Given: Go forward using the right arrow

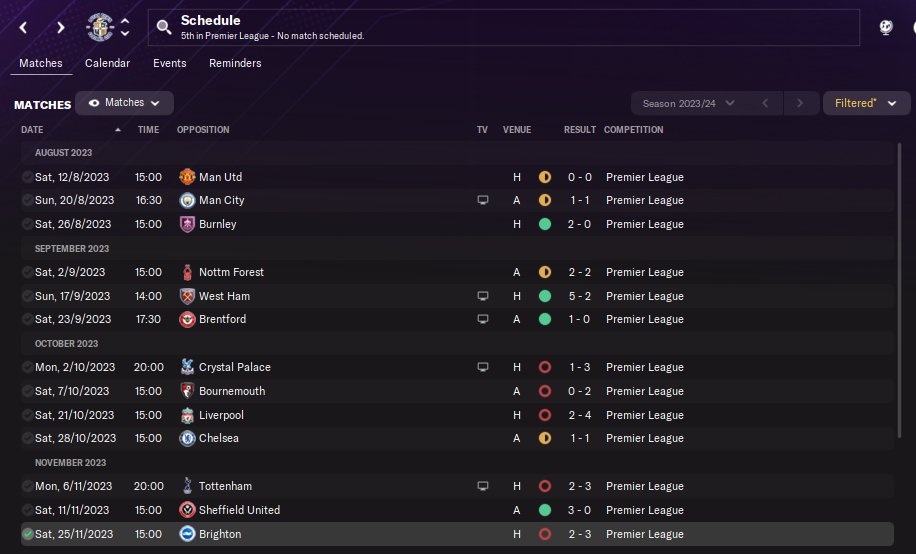Looking at the screenshot, I should (x=60, y=27).
